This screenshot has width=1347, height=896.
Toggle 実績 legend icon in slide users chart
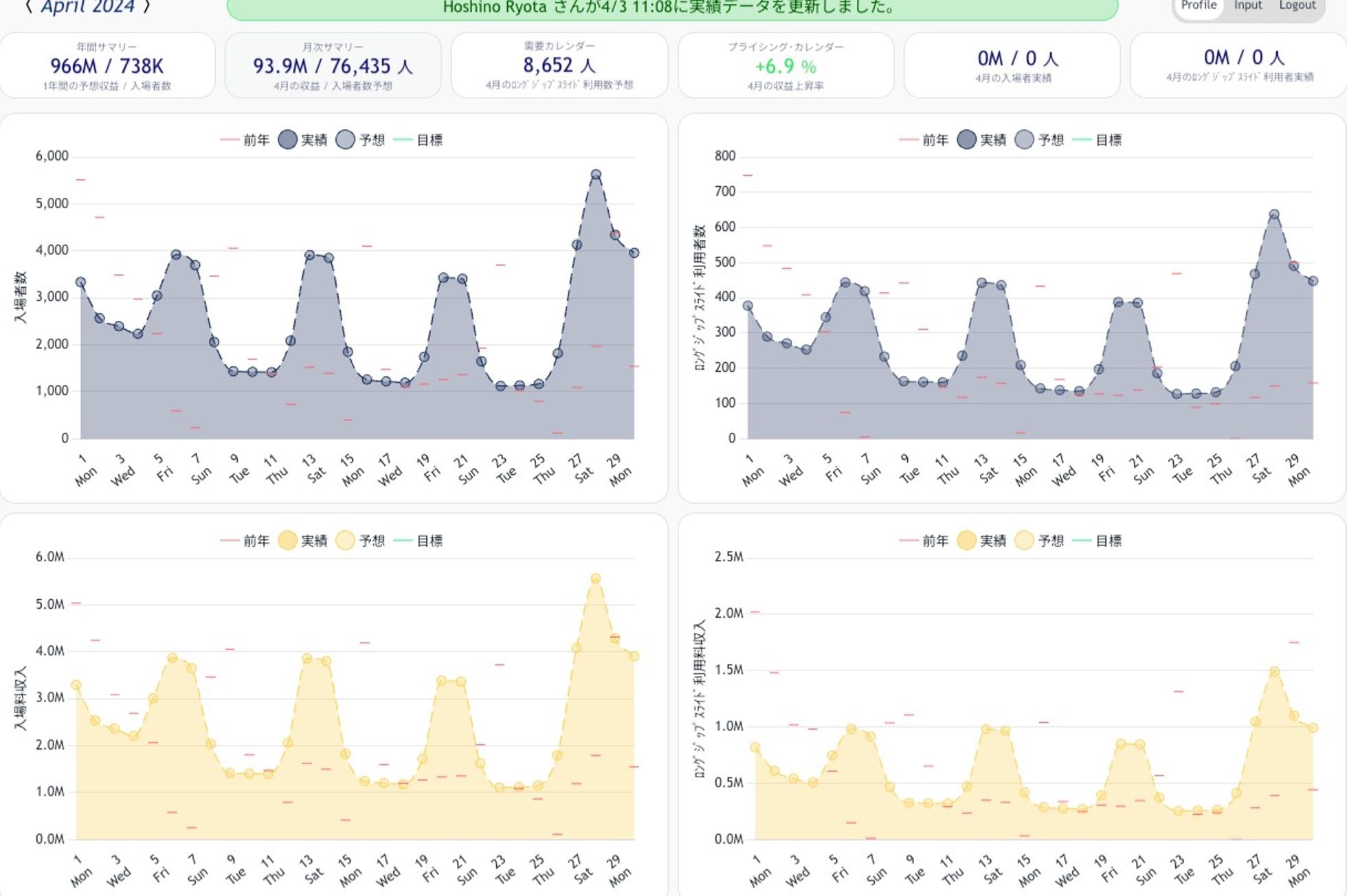coord(966,139)
